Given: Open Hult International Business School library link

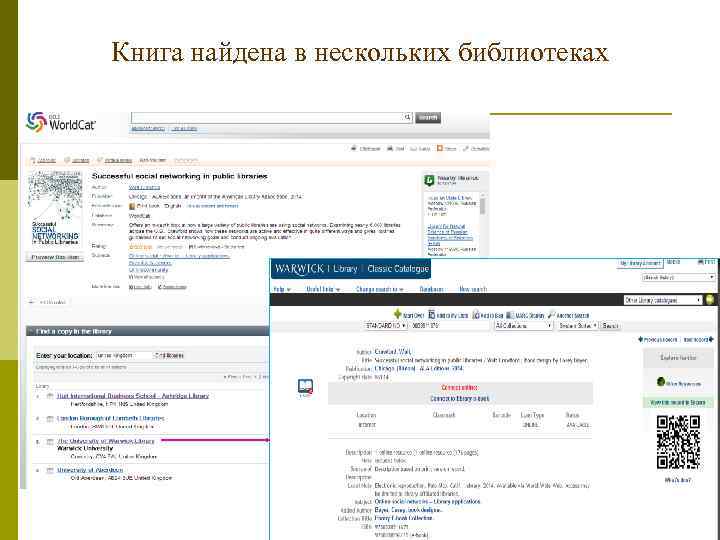Looking at the screenshot, I should (x=133, y=396).
